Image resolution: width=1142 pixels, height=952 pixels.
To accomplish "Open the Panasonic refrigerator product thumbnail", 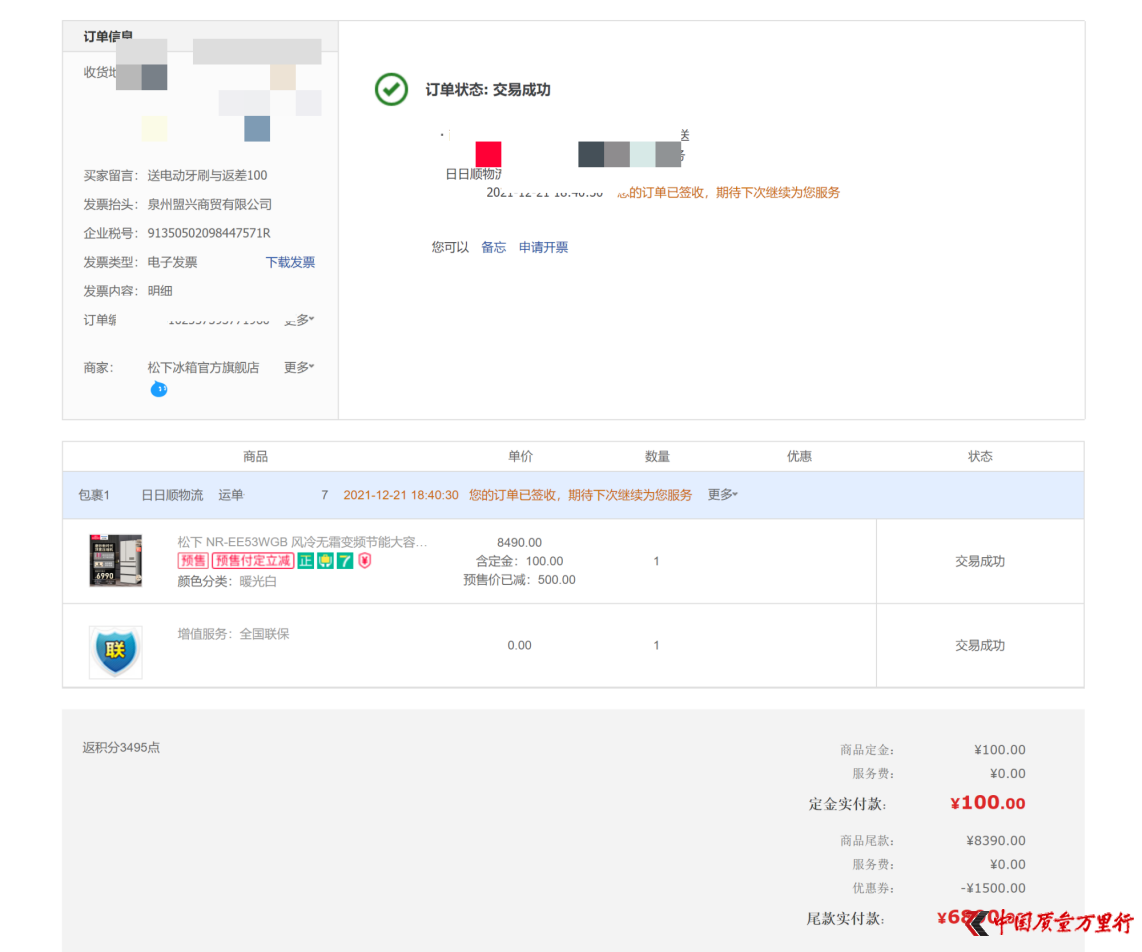I will click(116, 560).
